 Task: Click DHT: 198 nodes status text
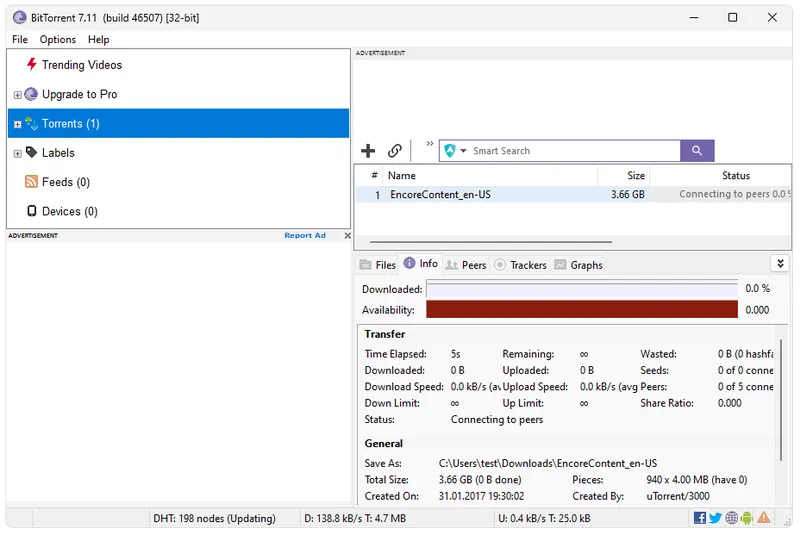click(x=214, y=519)
